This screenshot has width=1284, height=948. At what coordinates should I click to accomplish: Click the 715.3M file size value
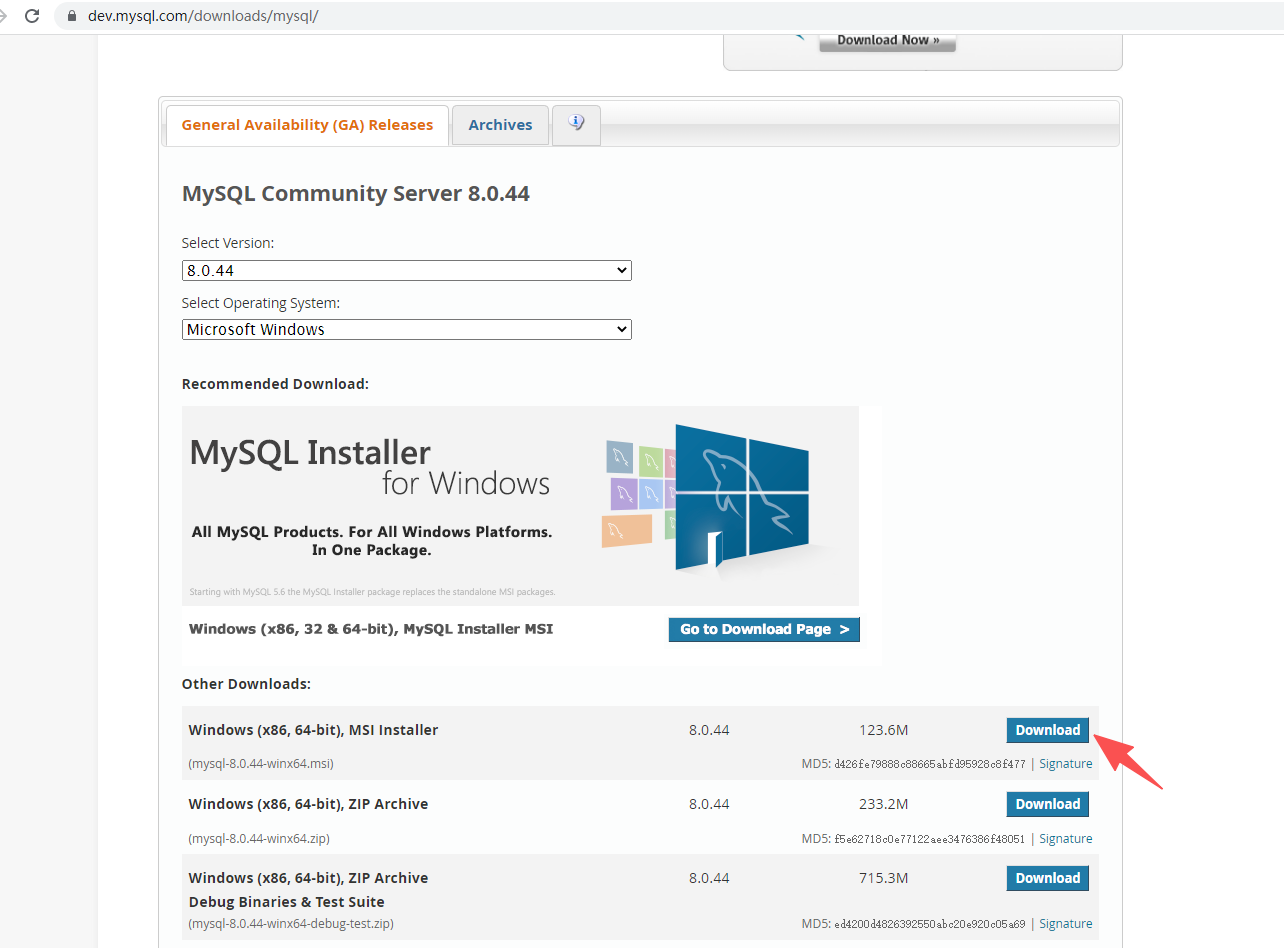pyautogui.click(x=883, y=878)
